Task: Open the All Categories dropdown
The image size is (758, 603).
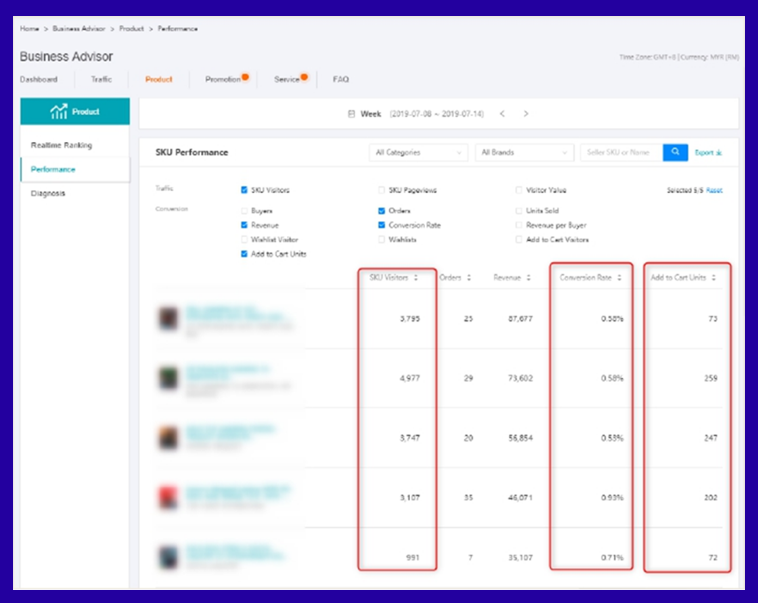Action: pyautogui.click(x=418, y=152)
